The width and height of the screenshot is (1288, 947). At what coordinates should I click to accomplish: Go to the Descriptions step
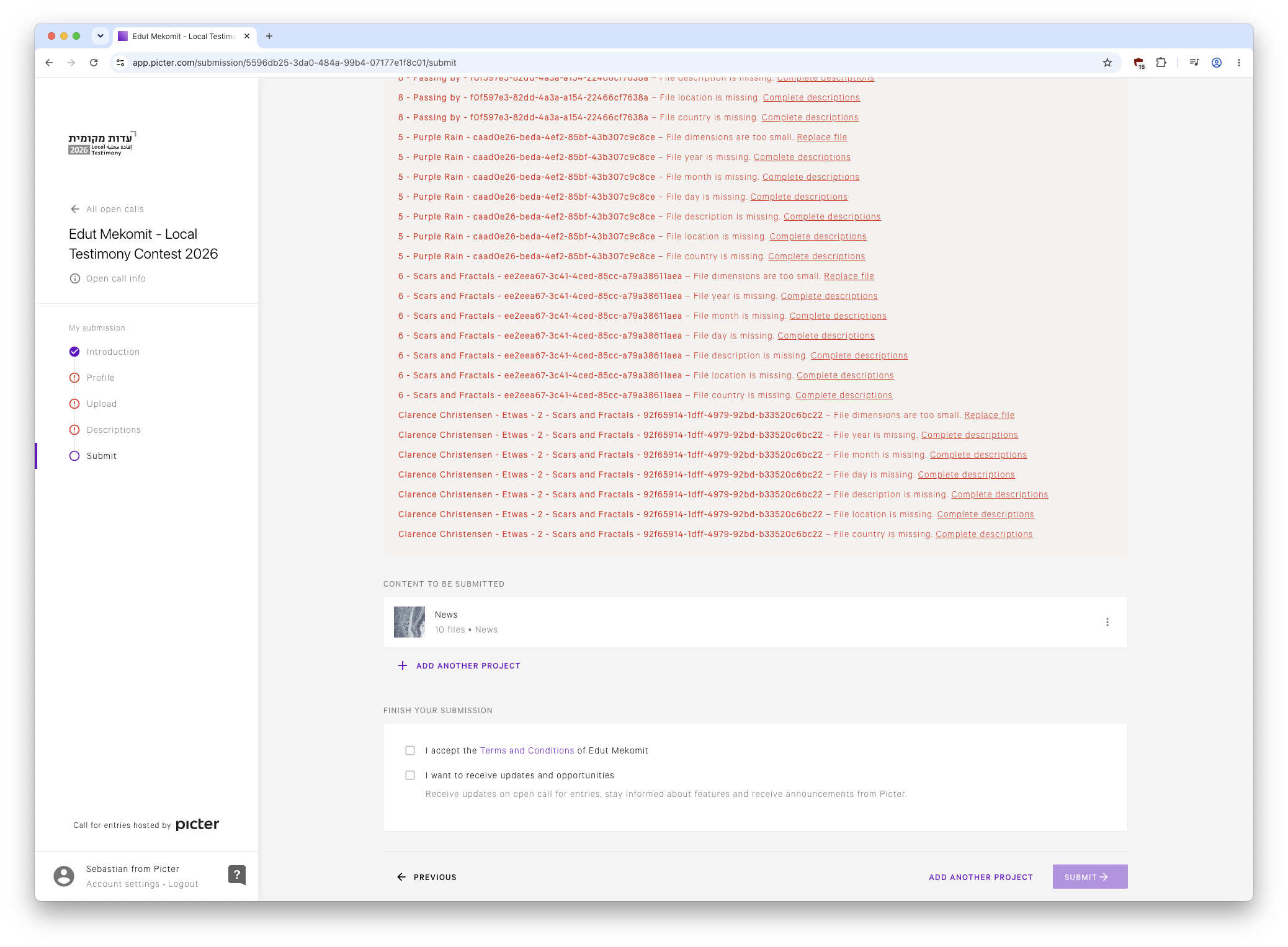(x=114, y=430)
